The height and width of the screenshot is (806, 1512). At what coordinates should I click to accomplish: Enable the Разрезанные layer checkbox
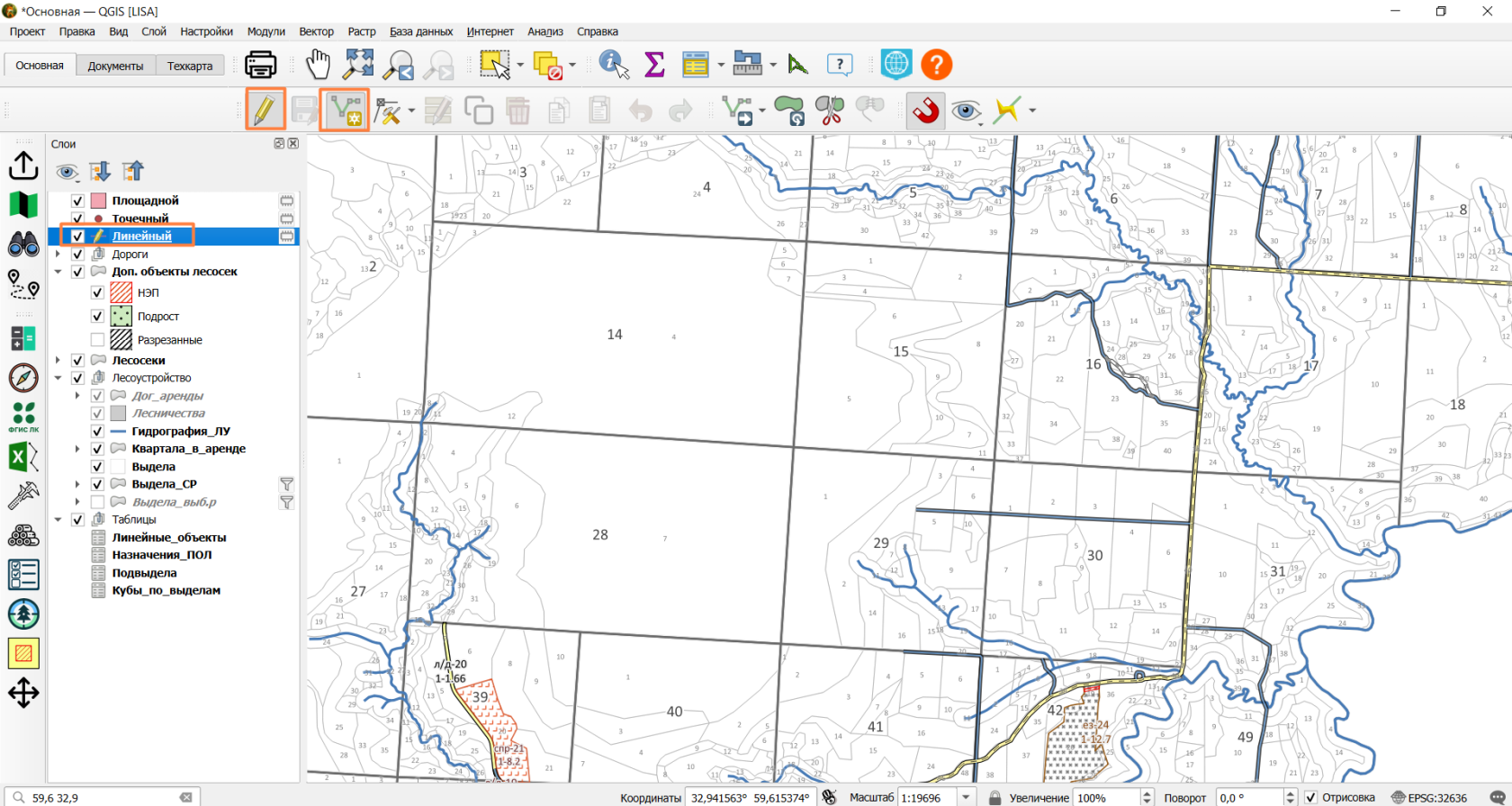[x=97, y=339]
